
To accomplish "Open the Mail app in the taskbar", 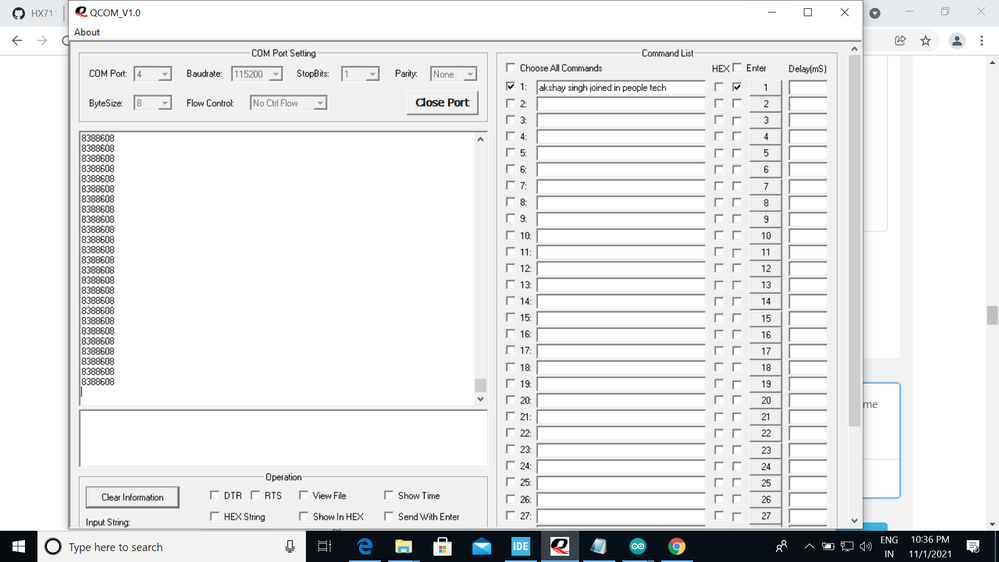I will point(482,547).
